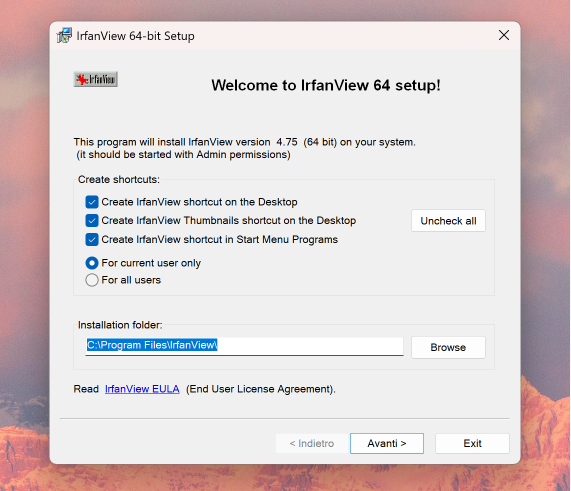Viewport: 571px width, 491px height.
Task: Disable the Start Menu Programs shortcut checkbox
Action: [x=92, y=239]
